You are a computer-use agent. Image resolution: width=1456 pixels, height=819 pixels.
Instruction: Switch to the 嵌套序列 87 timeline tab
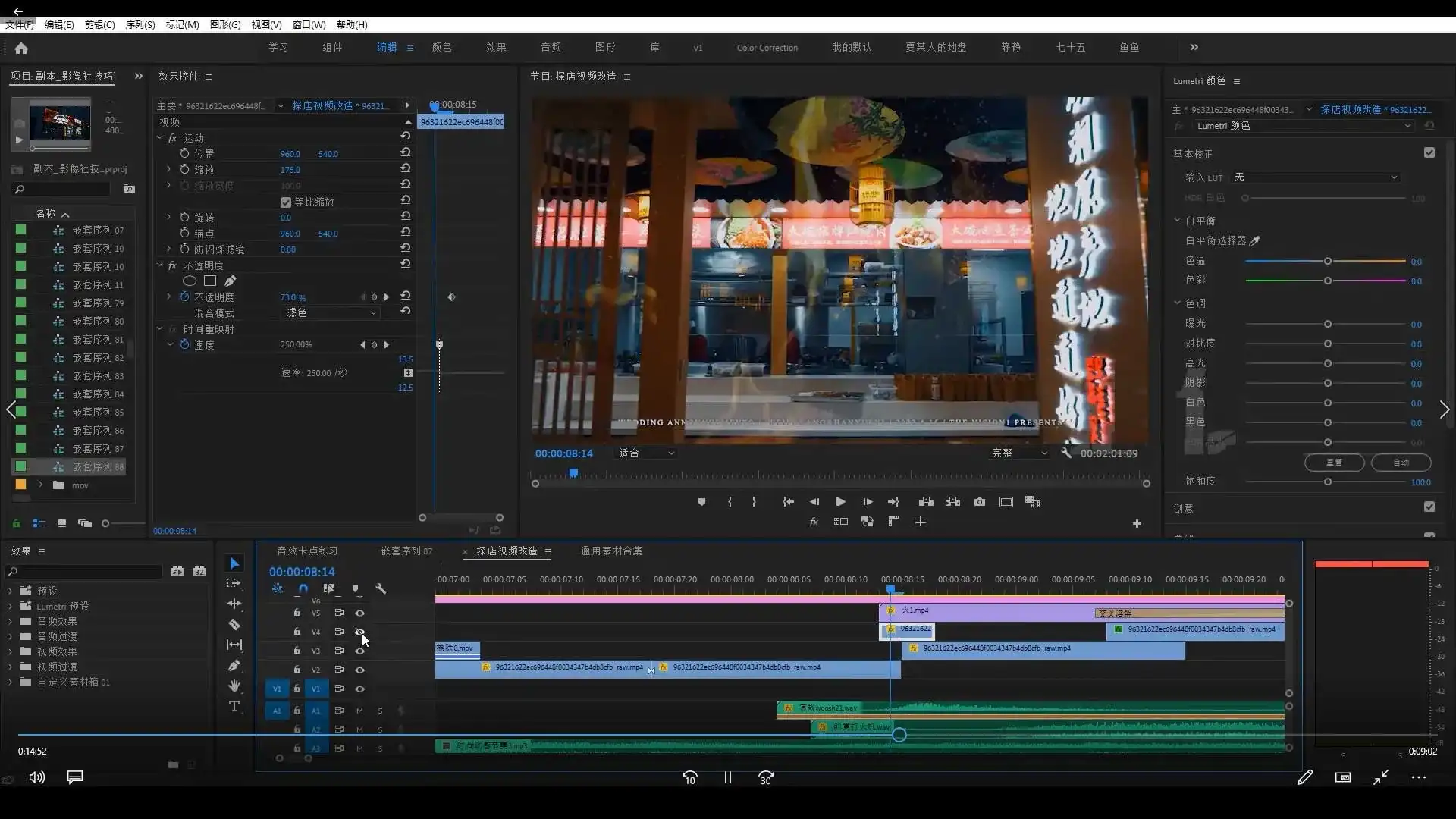406,551
